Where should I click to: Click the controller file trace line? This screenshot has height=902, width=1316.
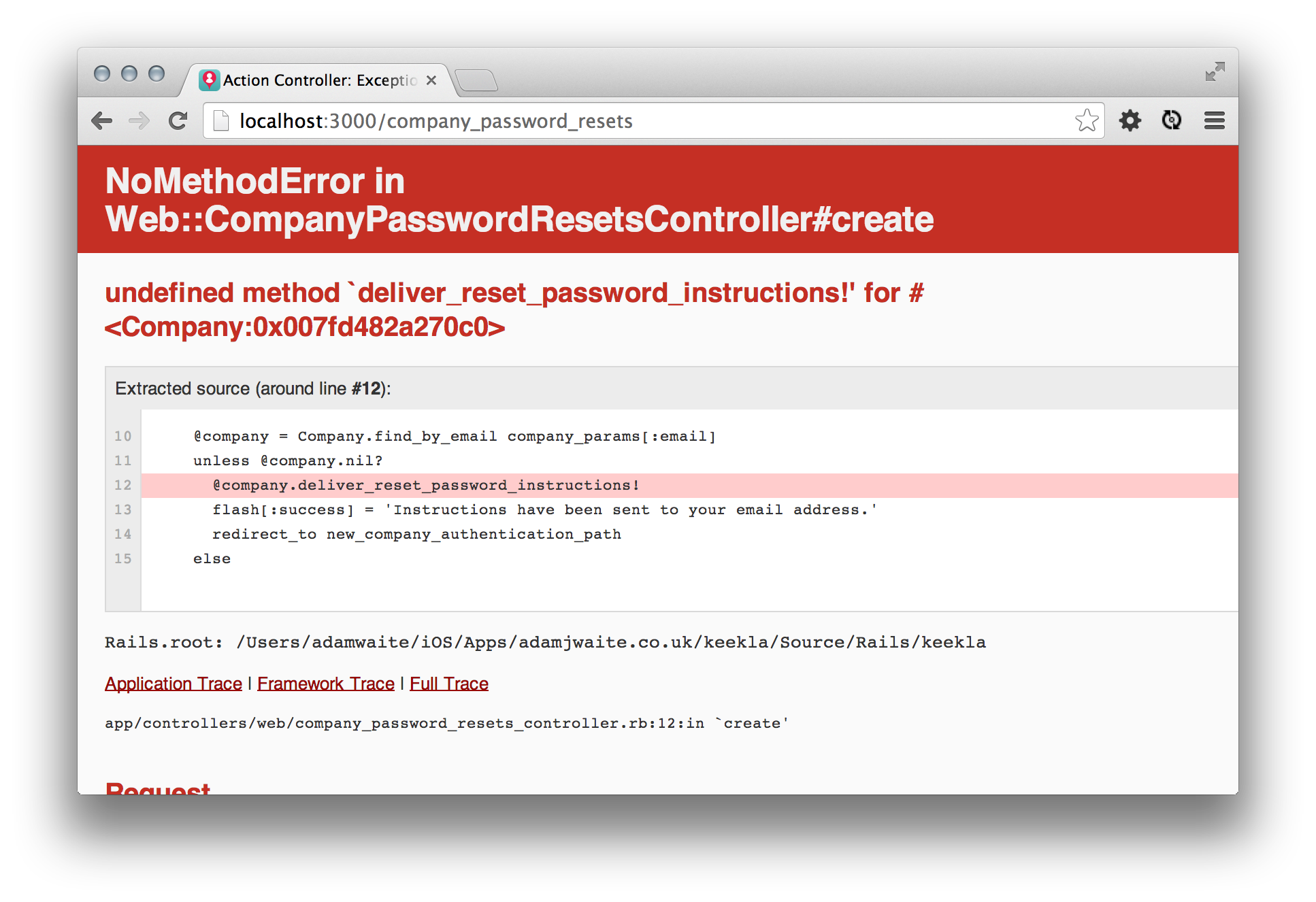(x=446, y=723)
